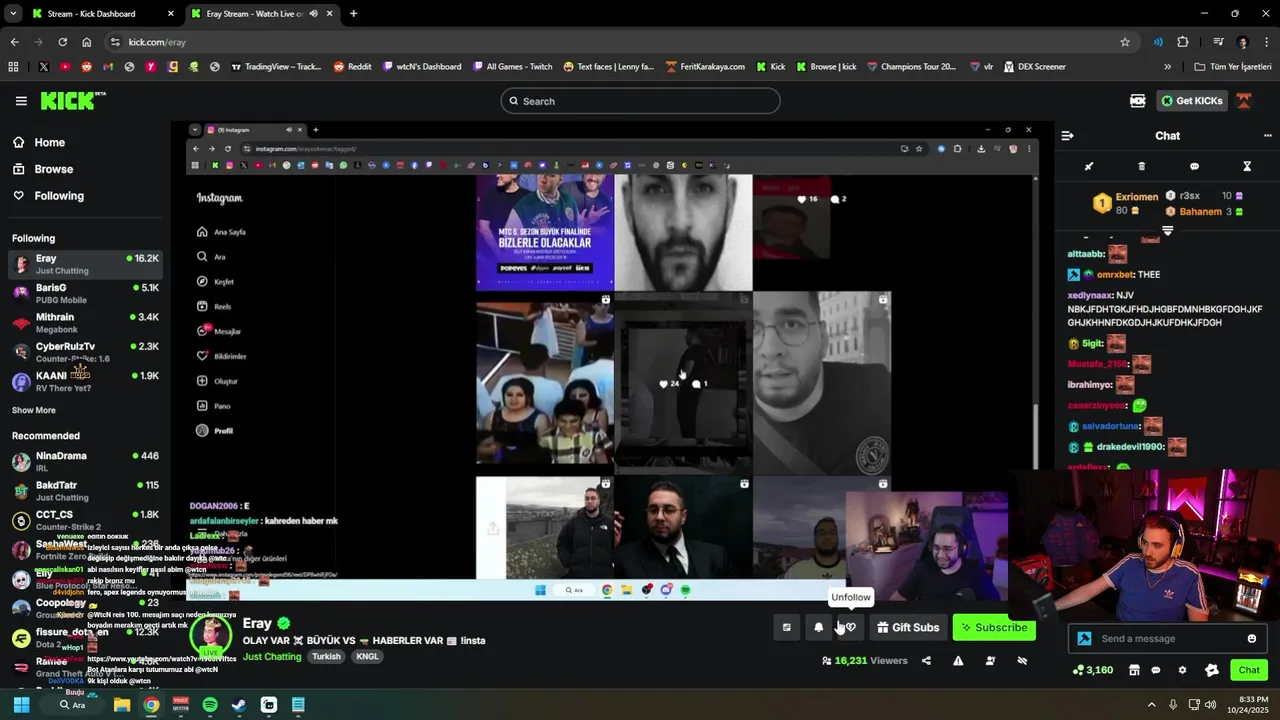Open Spotify from the taskbar
This screenshot has height=720, width=1280.
pyautogui.click(x=210, y=705)
